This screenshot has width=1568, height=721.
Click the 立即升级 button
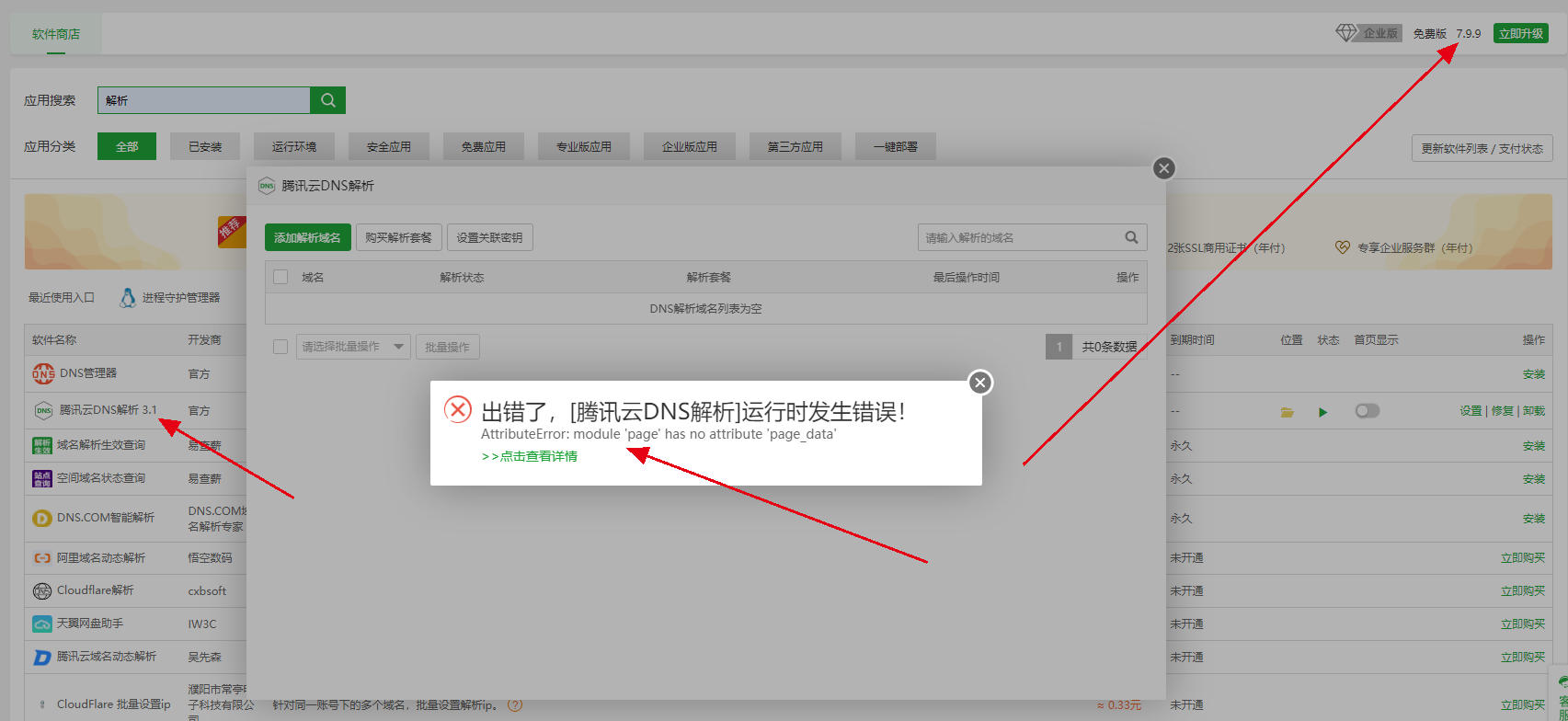pos(1521,33)
